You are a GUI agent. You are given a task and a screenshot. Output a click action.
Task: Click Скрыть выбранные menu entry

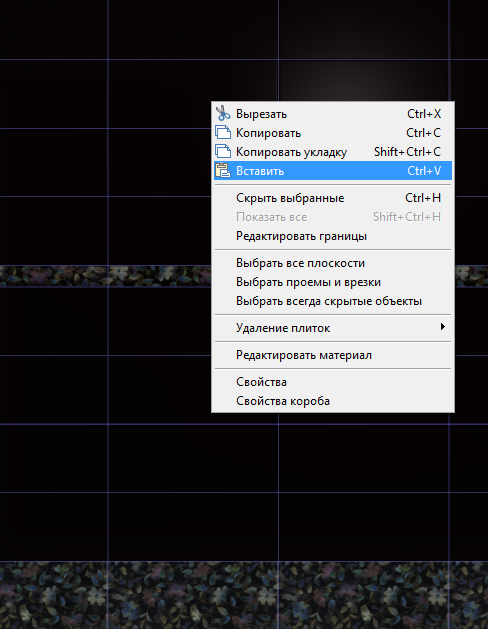[x=333, y=198]
